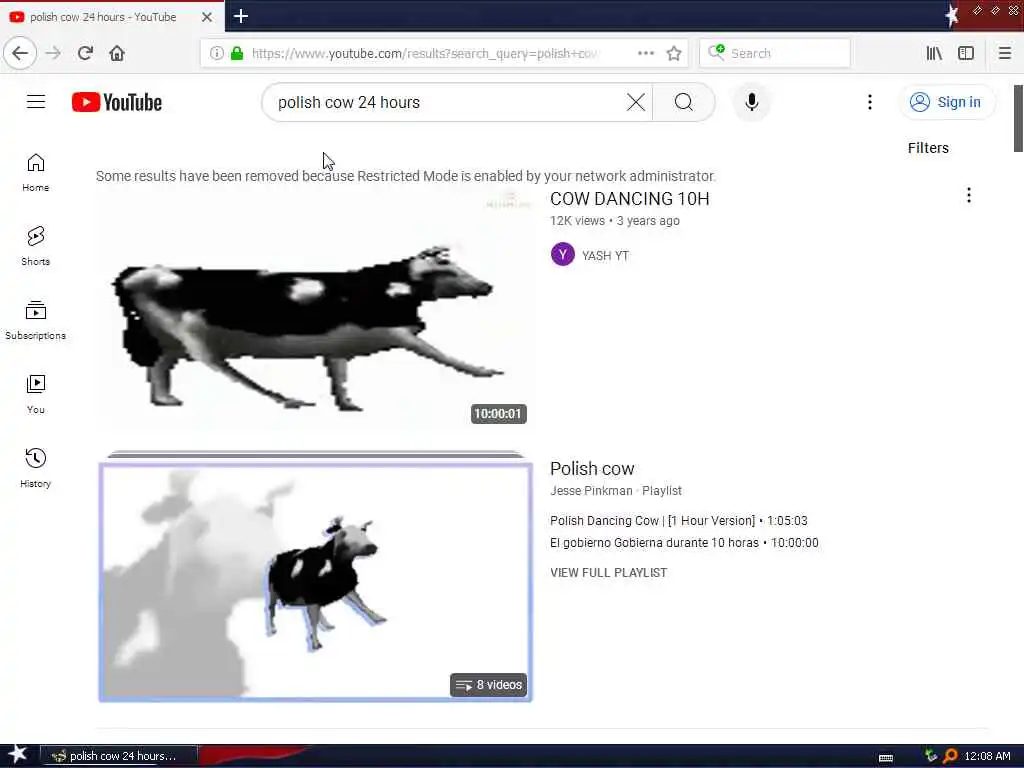Screen dimensions: 1024x768
Task: Submit search with magnifier button
Action: click(684, 102)
